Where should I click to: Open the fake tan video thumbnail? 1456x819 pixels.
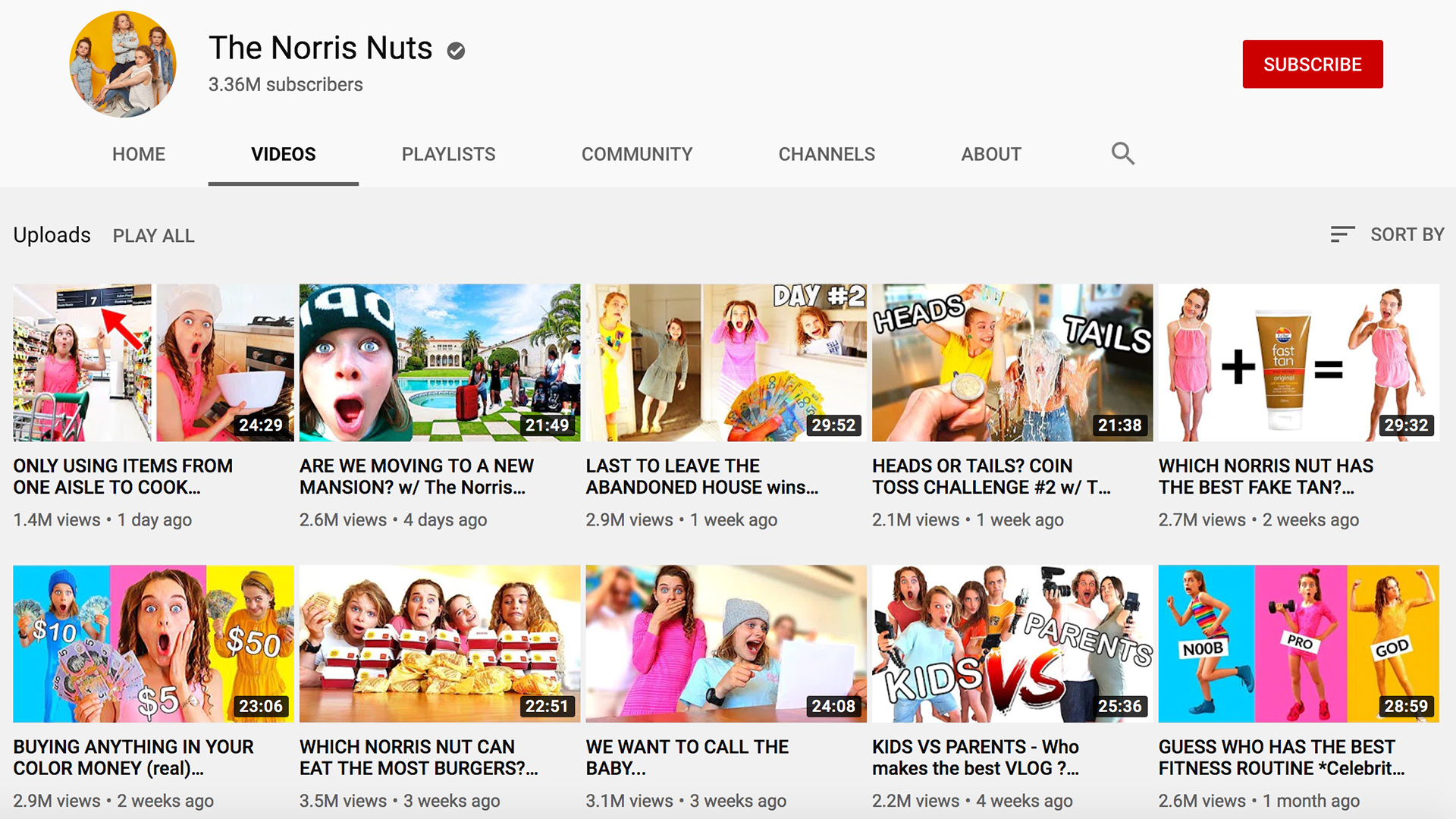(1298, 362)
